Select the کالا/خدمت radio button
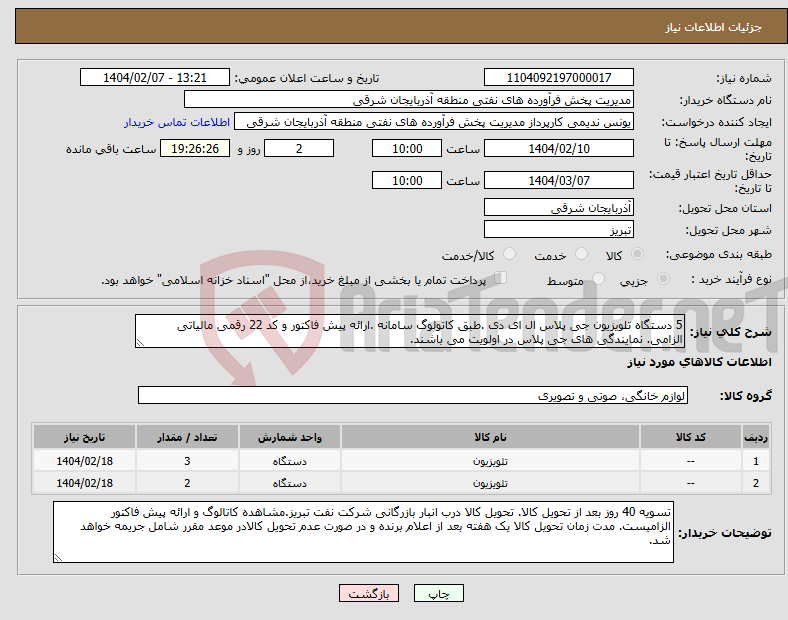The height and width of the screenshot is (620, 788). (510, 254)
